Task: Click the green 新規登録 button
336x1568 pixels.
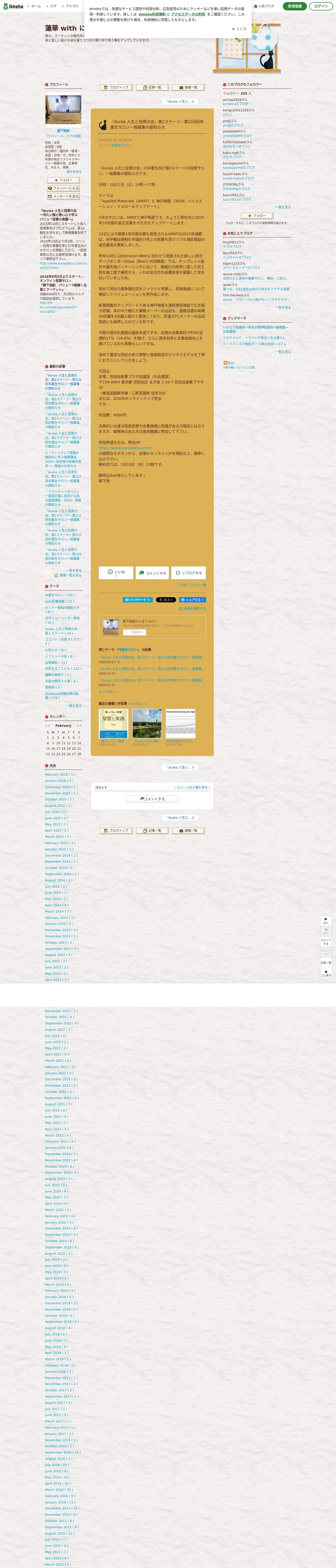Action: point(295,6)
